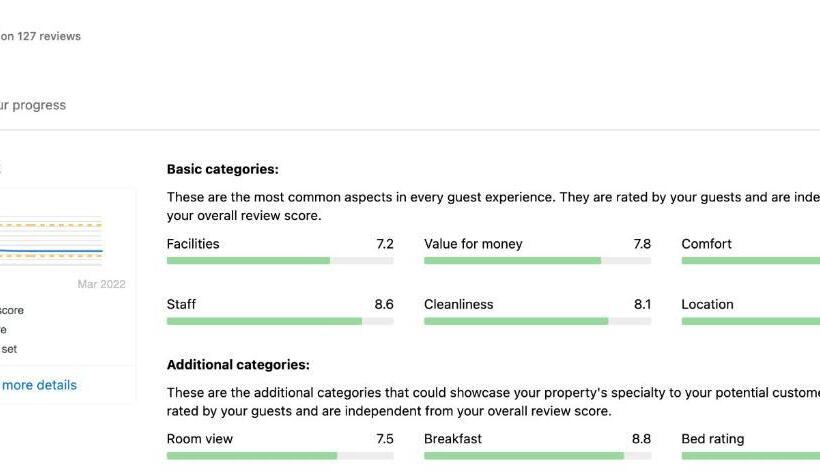The height and width of the screenshot is (476, 820).
Task: Select the Breakfast rating progress bar
Action: [537, 456]
